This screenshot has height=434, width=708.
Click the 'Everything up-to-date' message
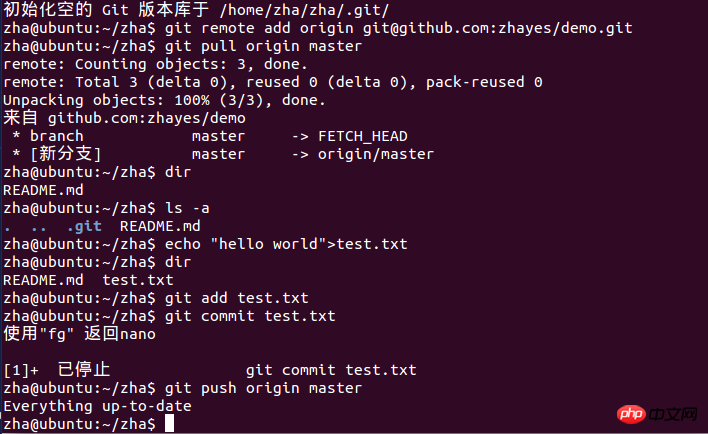(x=98, y=406)
